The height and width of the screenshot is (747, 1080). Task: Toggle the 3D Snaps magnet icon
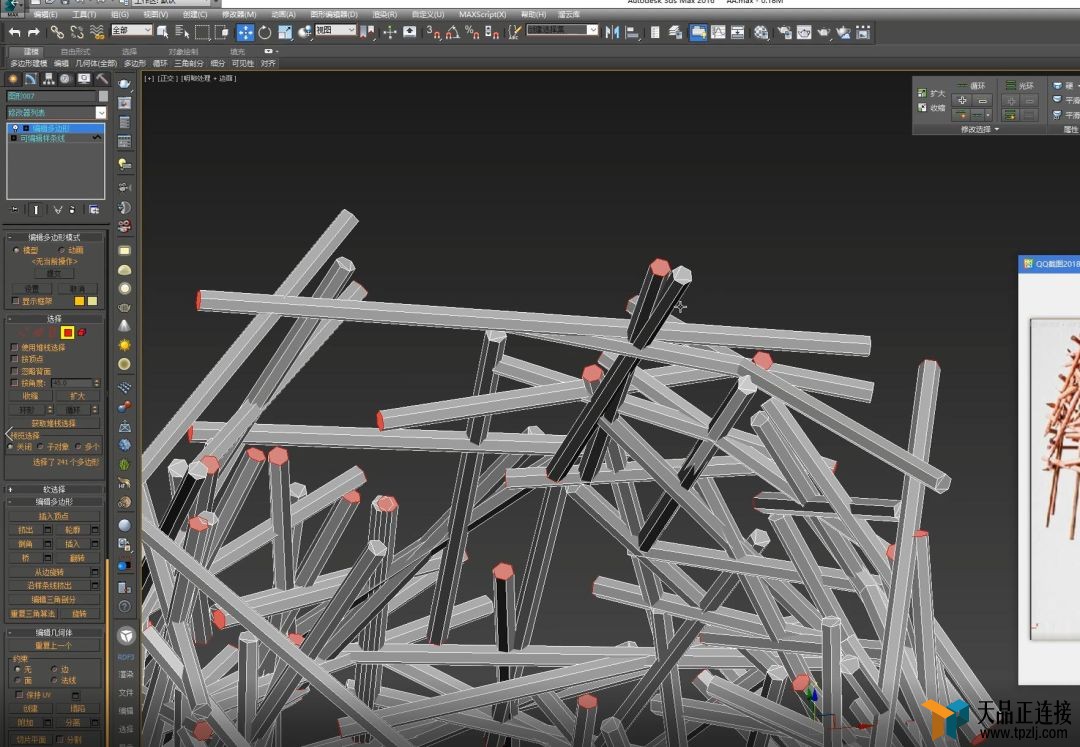[x=433, y=32]
